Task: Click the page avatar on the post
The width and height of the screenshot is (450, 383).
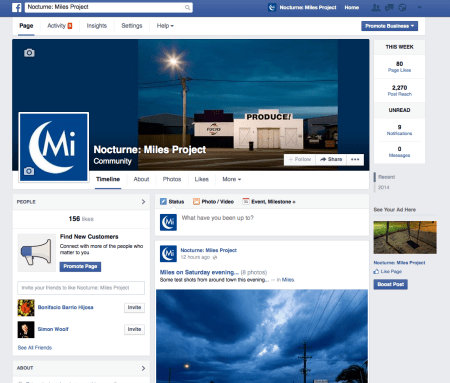Action: click(168, 254)
